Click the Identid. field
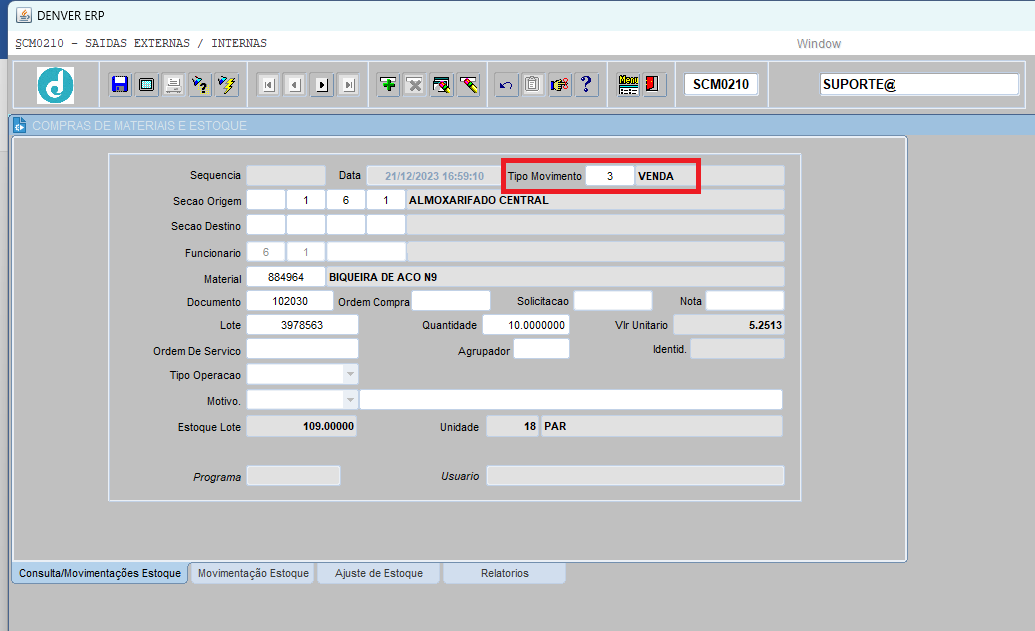 tap(737, 349)
